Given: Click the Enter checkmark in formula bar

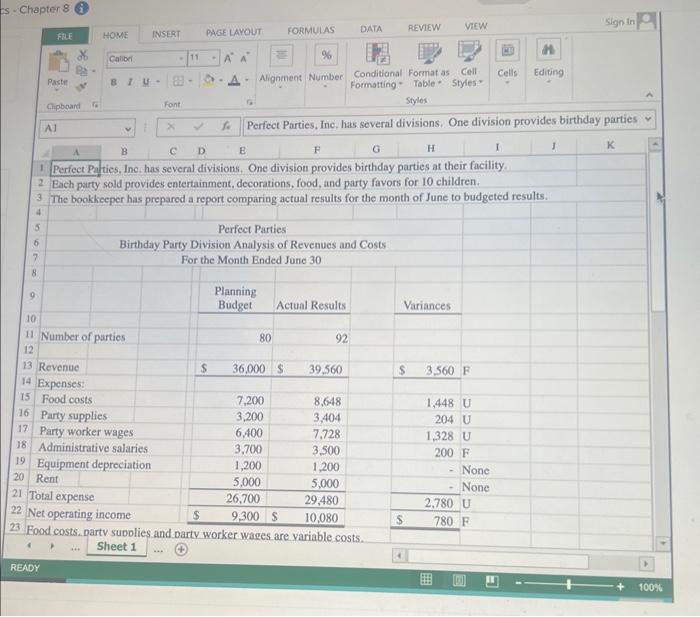Looking at the screenshot, I should 198,127.
